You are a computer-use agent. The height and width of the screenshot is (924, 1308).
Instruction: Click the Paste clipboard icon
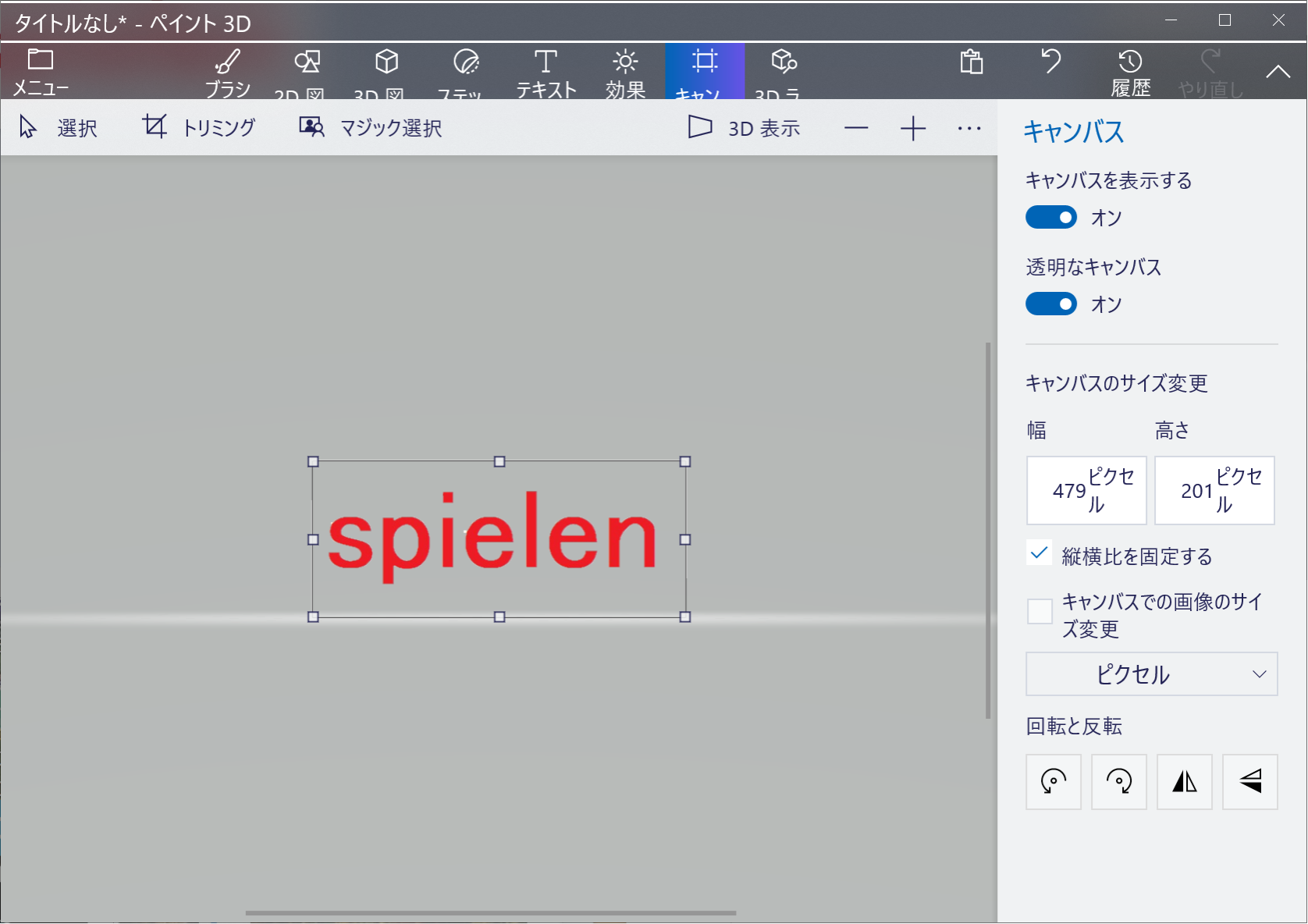click(971, 62)
